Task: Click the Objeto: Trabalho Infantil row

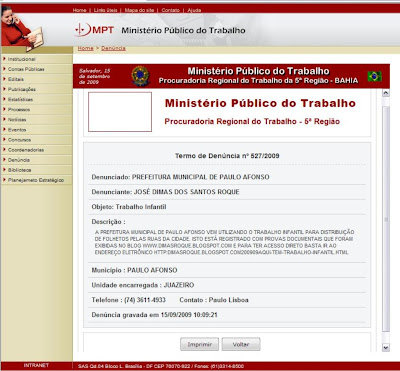Action: click(228, 207)
